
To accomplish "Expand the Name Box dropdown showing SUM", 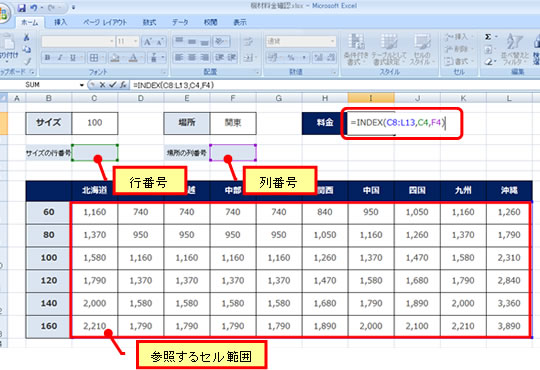I will point(82,85).
